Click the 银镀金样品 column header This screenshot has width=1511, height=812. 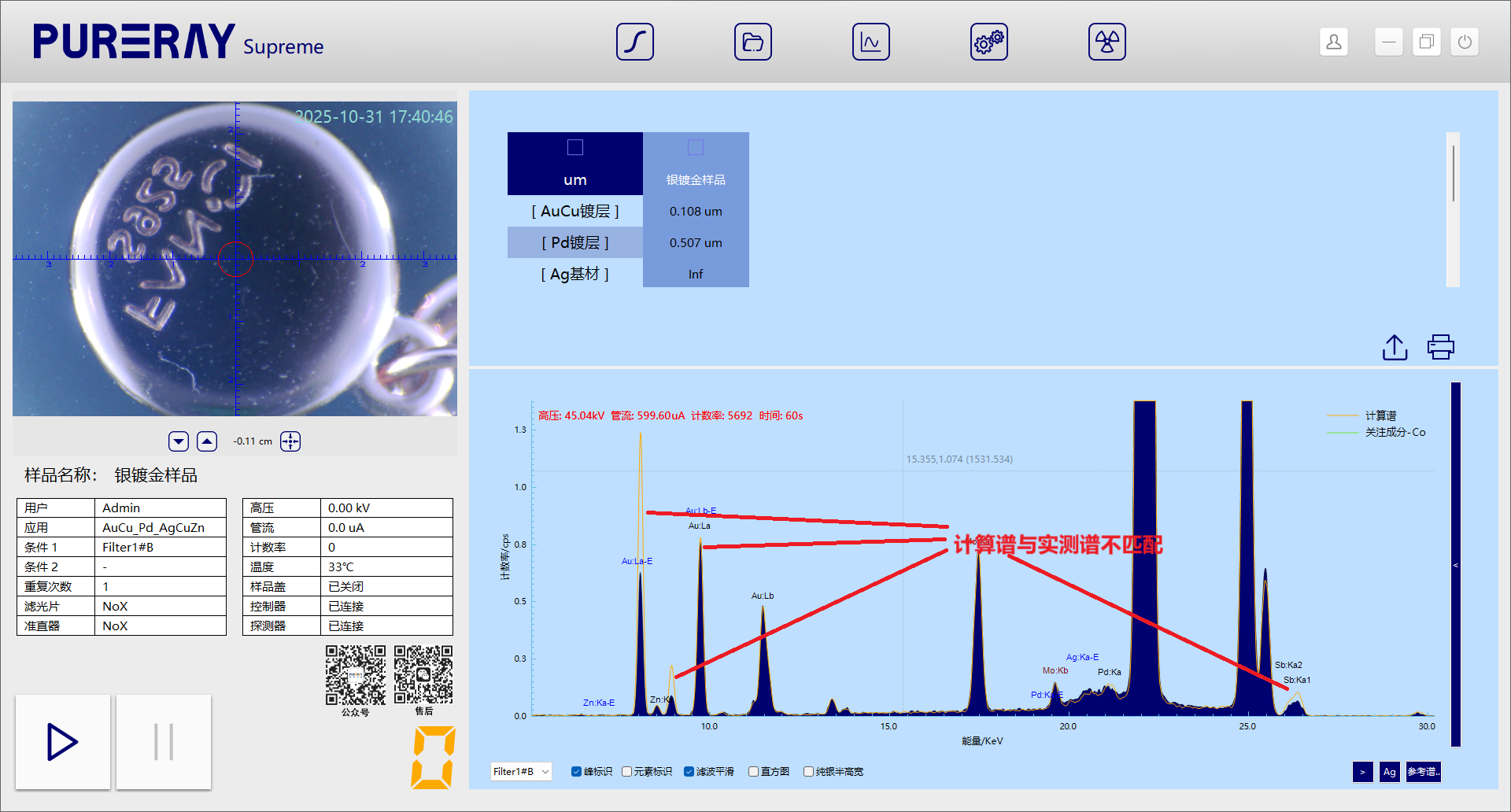click(x=696, y=180)
